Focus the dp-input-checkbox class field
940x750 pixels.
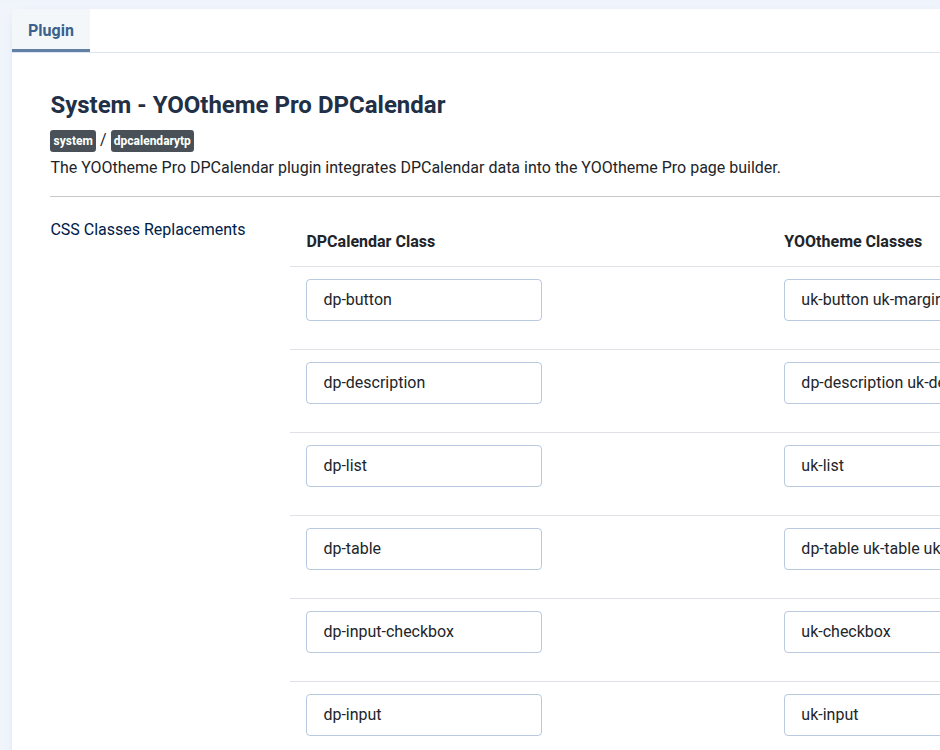423,632
